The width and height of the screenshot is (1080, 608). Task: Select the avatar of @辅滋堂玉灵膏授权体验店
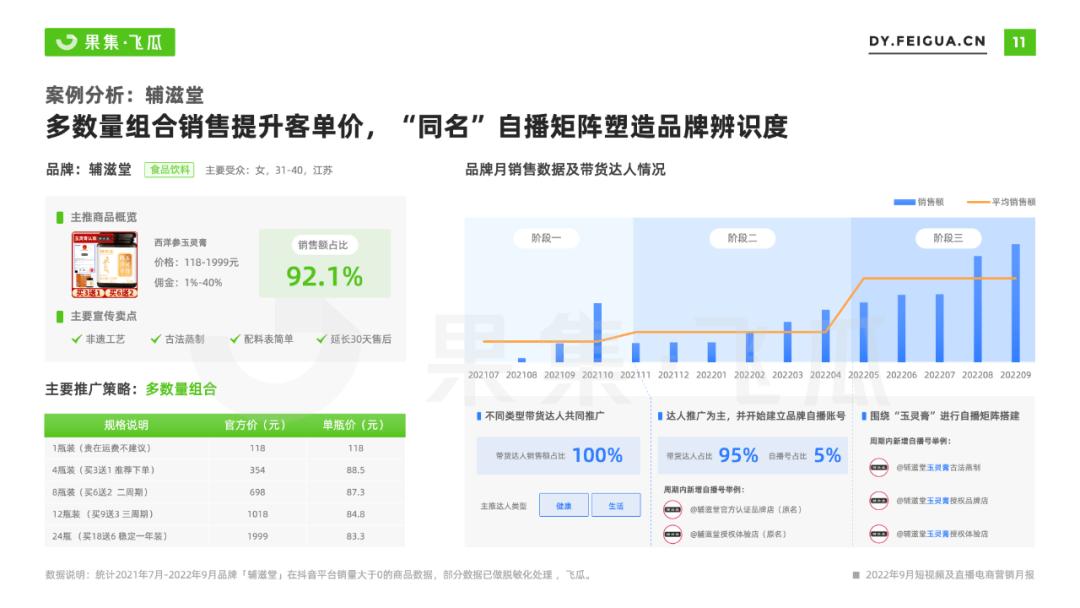coord(879,534)
